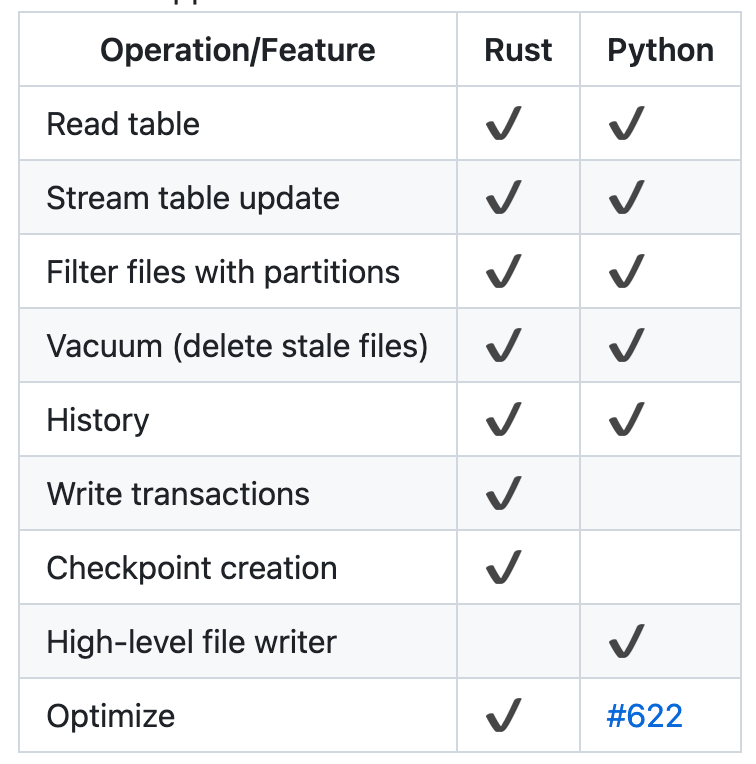This screenshot has height=764, width=756.
Task: Click the High-level file writer label
Action: (192, 642)
